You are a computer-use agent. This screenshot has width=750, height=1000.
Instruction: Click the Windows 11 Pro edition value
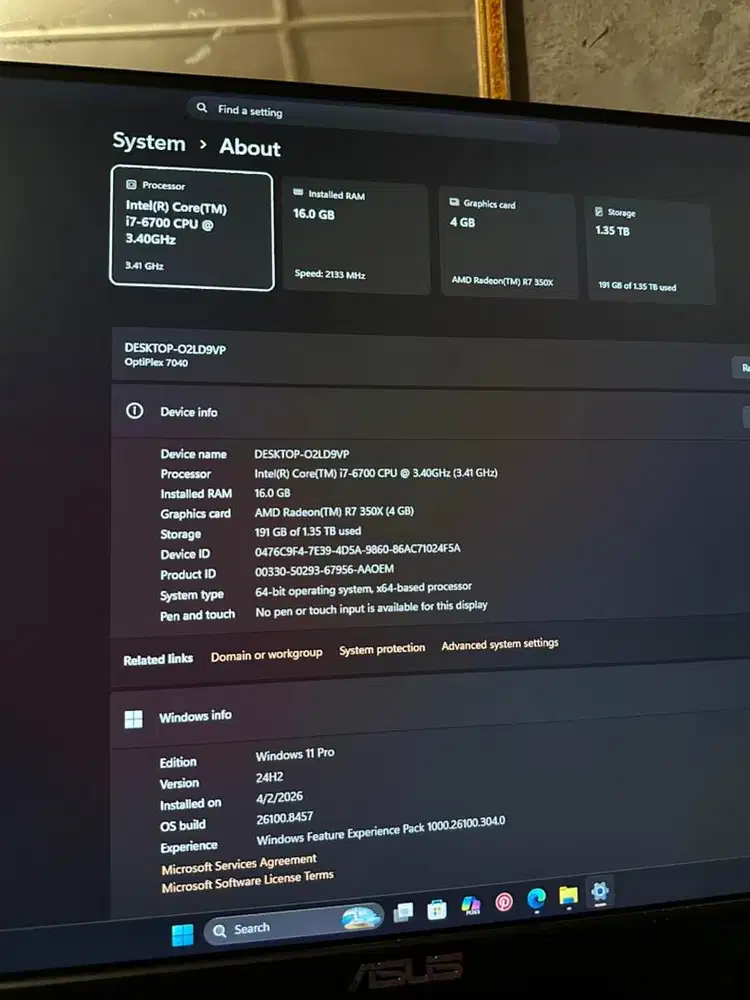(295, 754)
